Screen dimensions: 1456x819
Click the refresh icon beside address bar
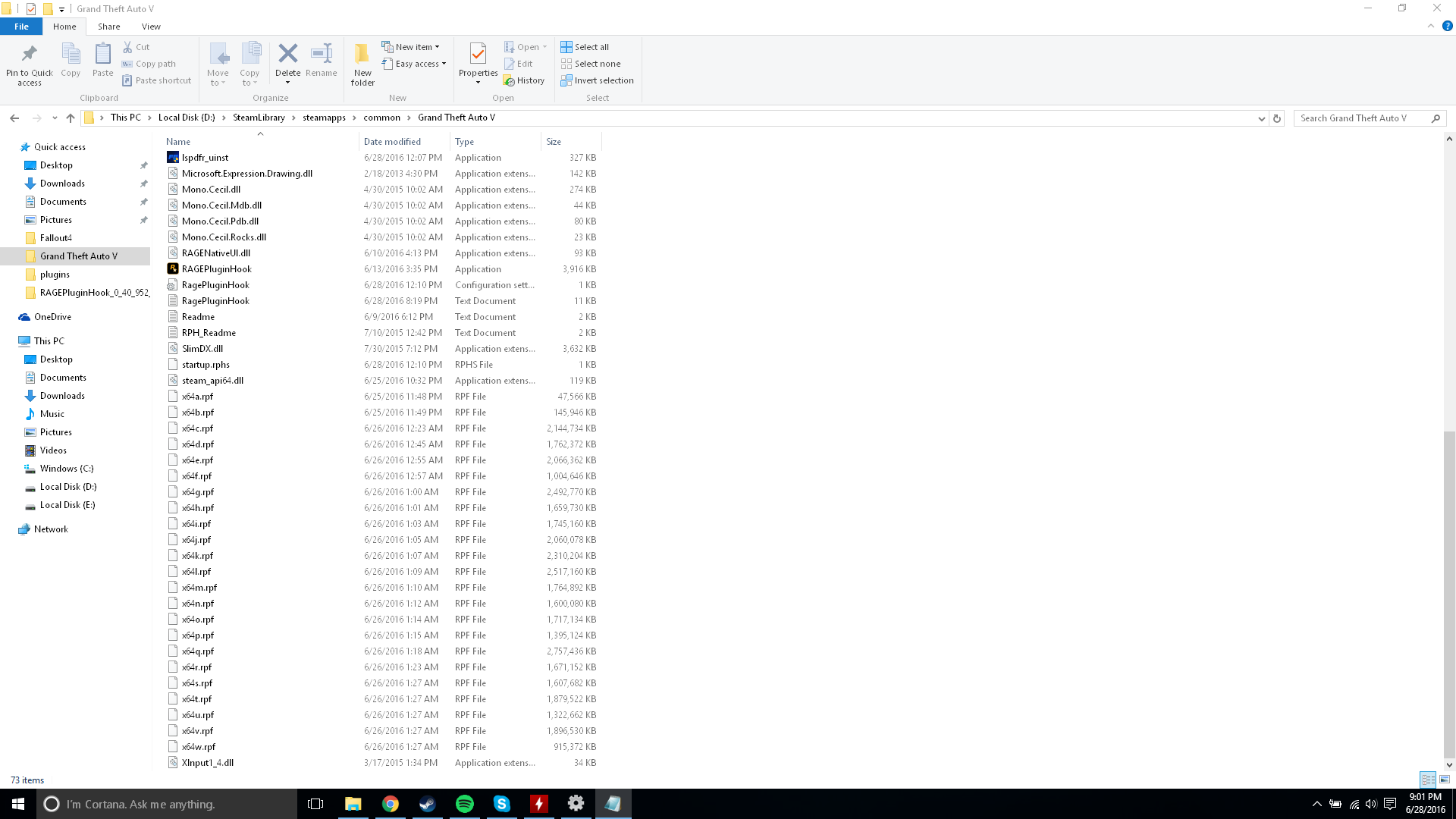tap(1277, 118)
